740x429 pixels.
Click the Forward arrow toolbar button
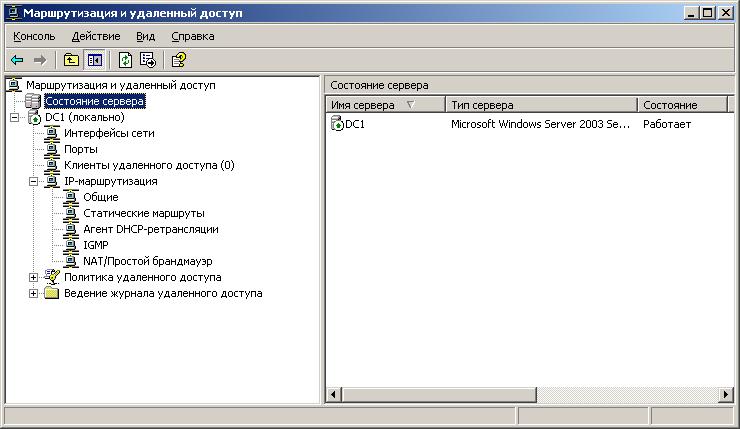40,60
